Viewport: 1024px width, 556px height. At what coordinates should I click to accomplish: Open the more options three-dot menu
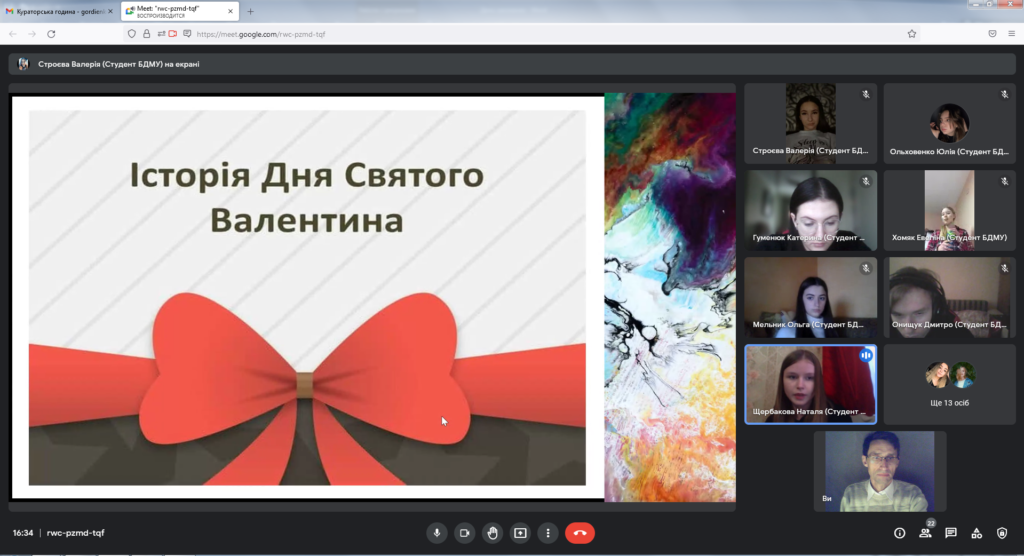(x=548, y=533)
